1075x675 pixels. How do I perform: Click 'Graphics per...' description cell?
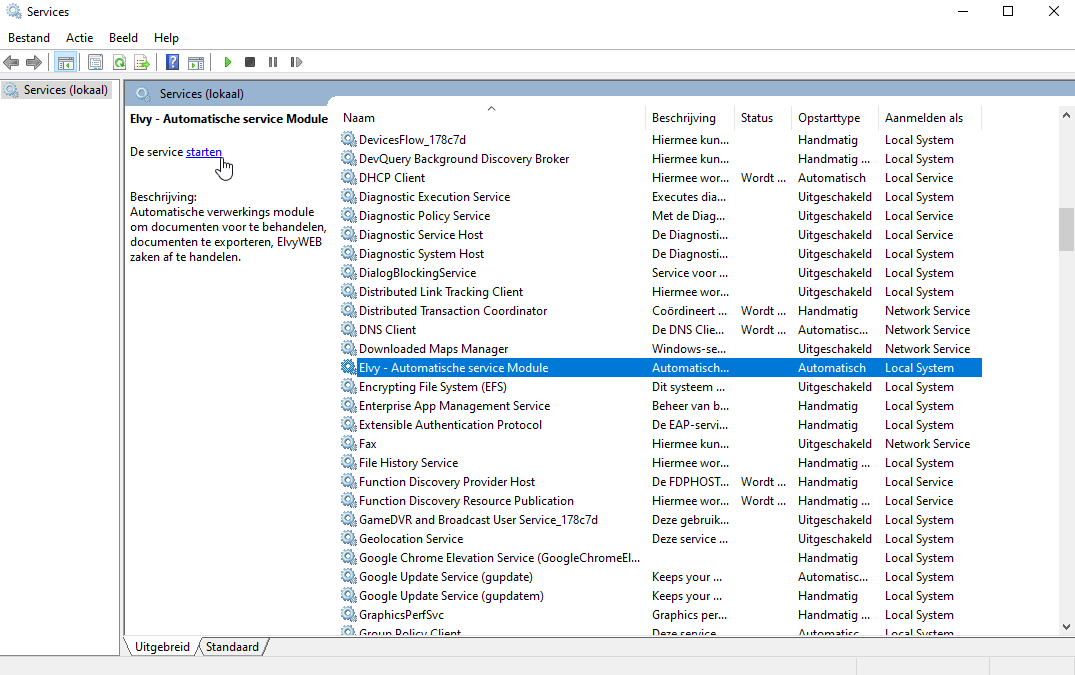pos(689,615)
